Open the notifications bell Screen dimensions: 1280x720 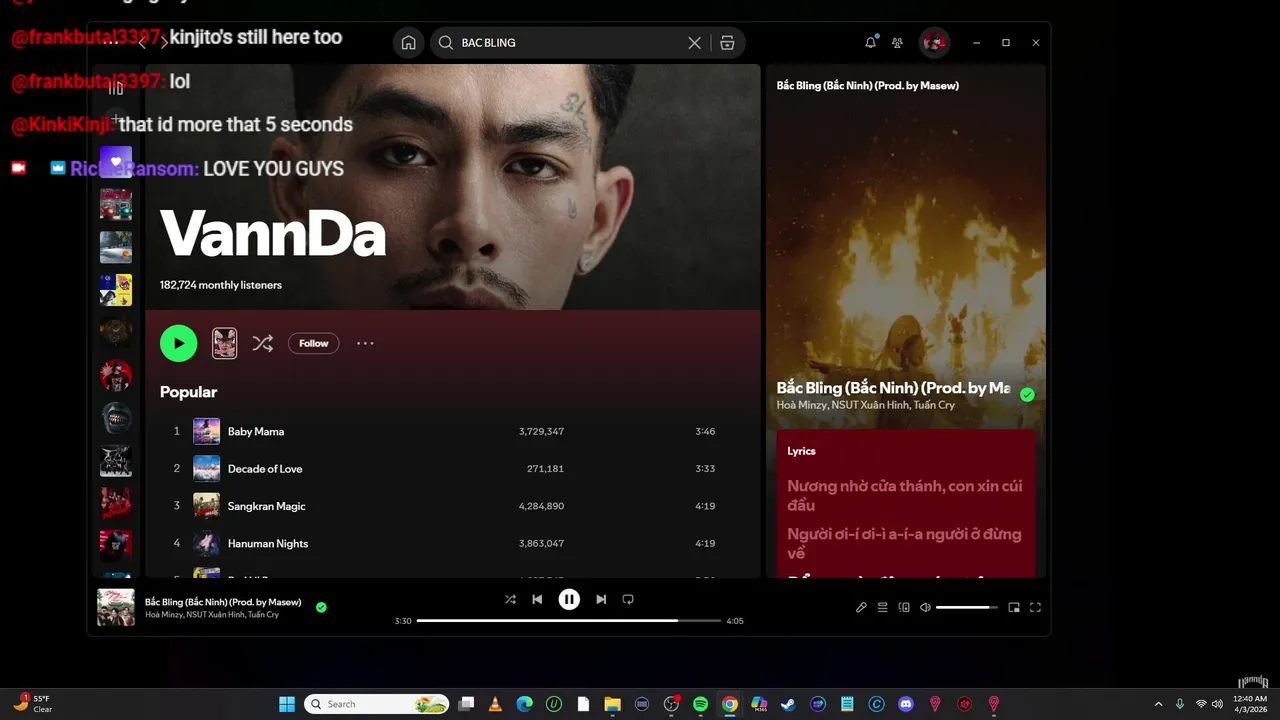point(871,43)
